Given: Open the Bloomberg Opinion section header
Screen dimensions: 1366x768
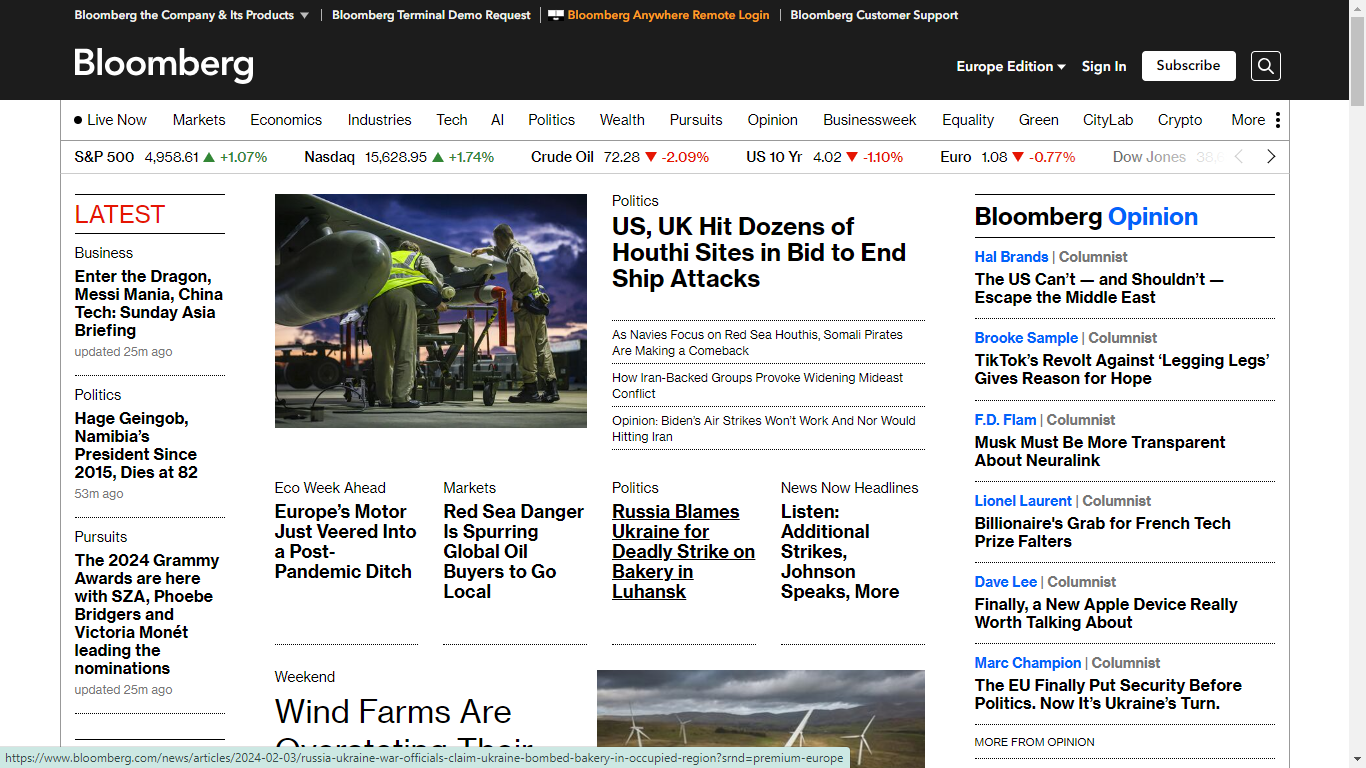Looking at the screenshot, I should [x=1086, y=217].
